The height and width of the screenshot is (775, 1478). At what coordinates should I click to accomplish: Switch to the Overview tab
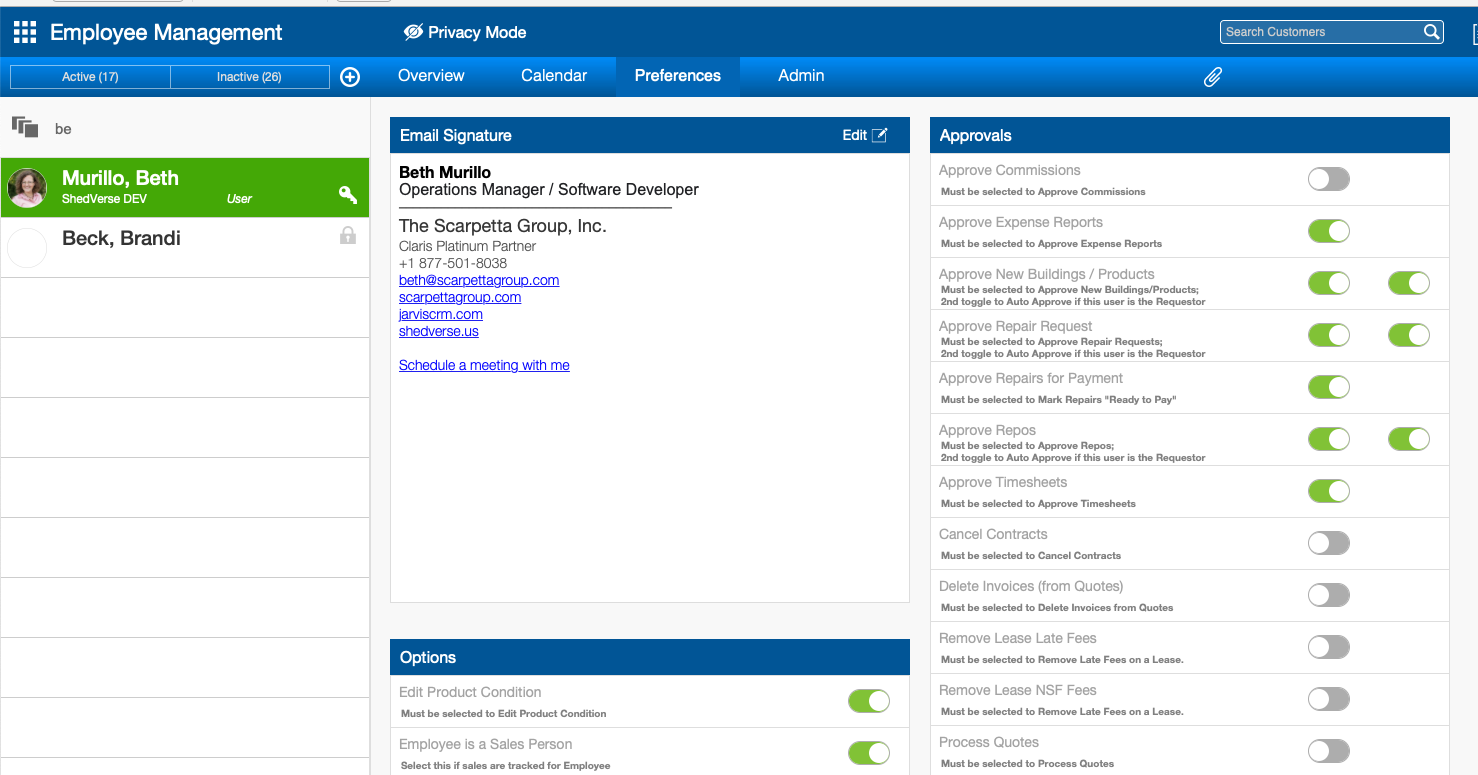[x=431, y=76]
